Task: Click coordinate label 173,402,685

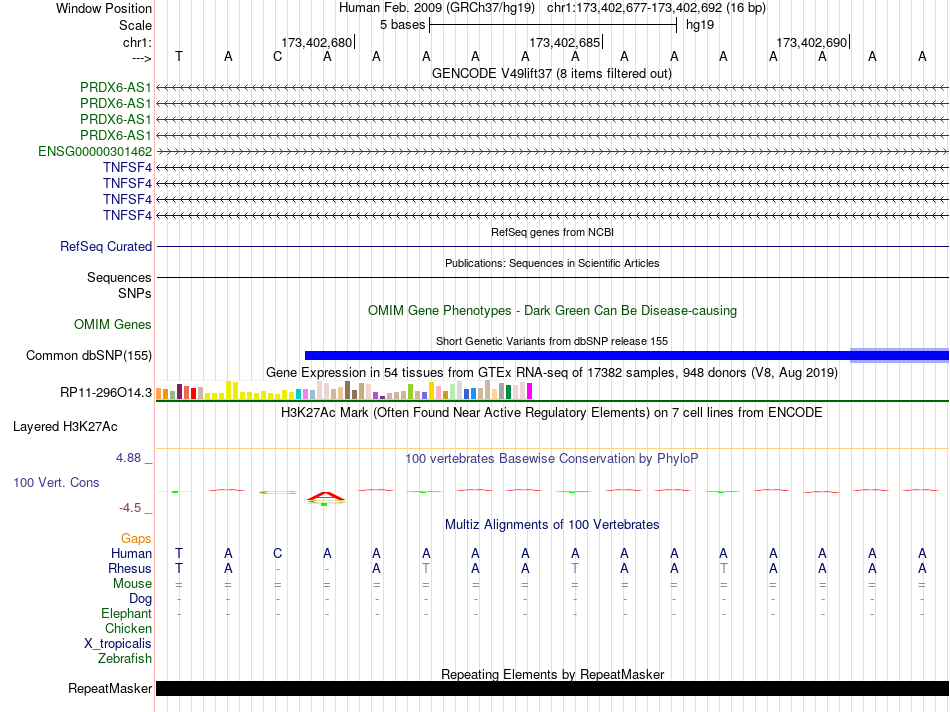Action: (x=565, y=42)
